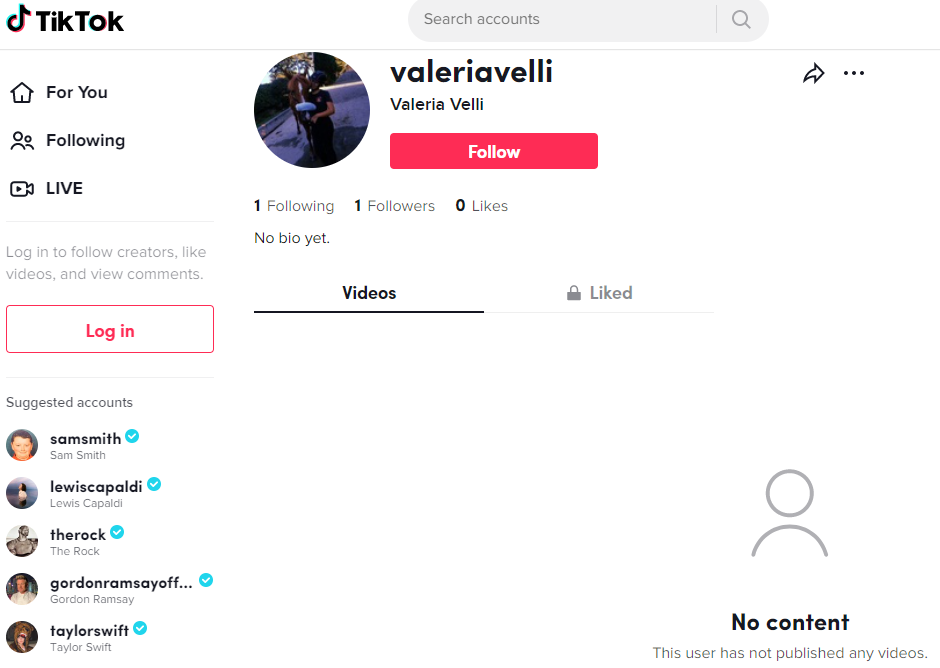The height and width of the screenshot is (668, 940).
Task: Open the share arrow icon
Action: [814, 73]
